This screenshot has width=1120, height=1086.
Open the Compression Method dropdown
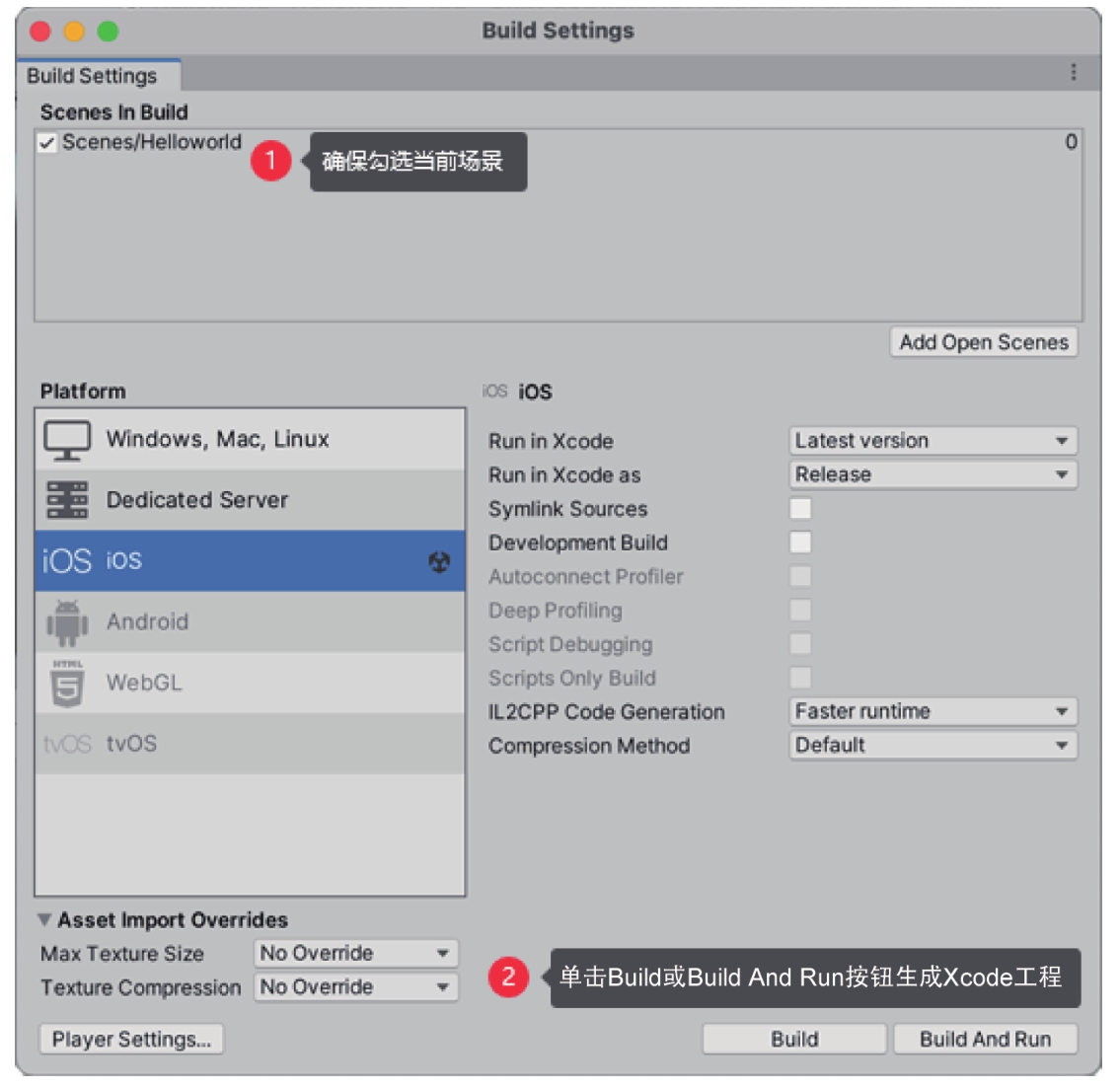click(x=933, y=746)
